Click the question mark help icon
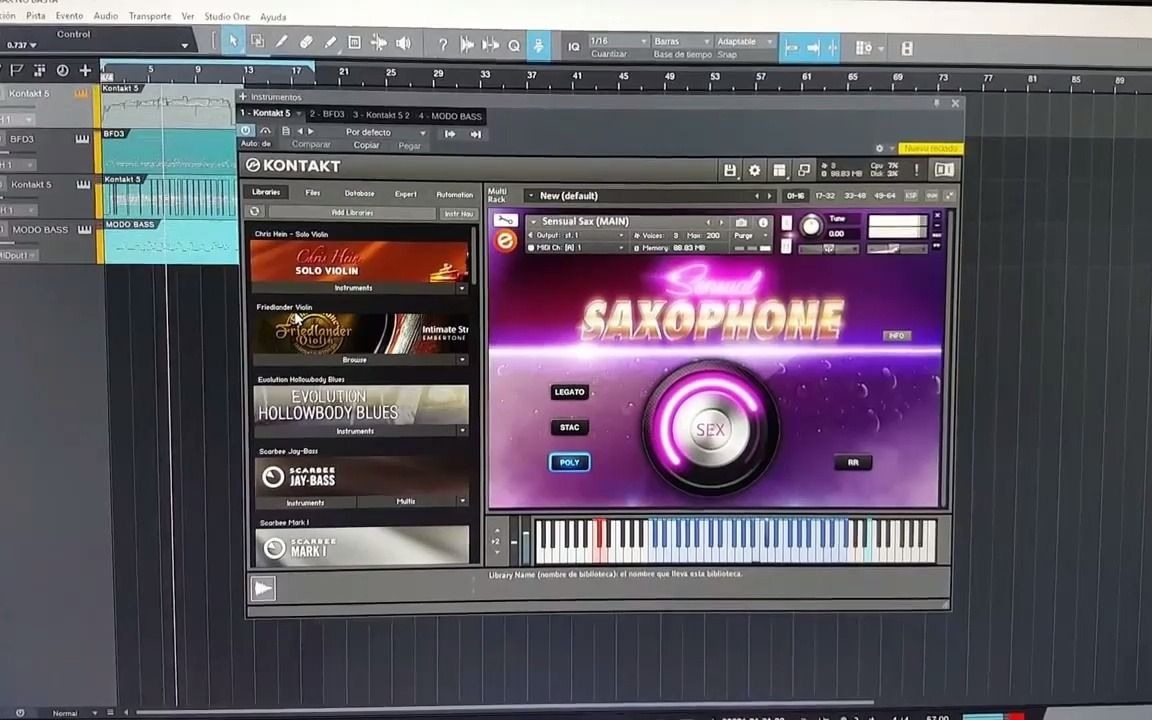This screenshot has width=1152, height=720. (442, 45)
